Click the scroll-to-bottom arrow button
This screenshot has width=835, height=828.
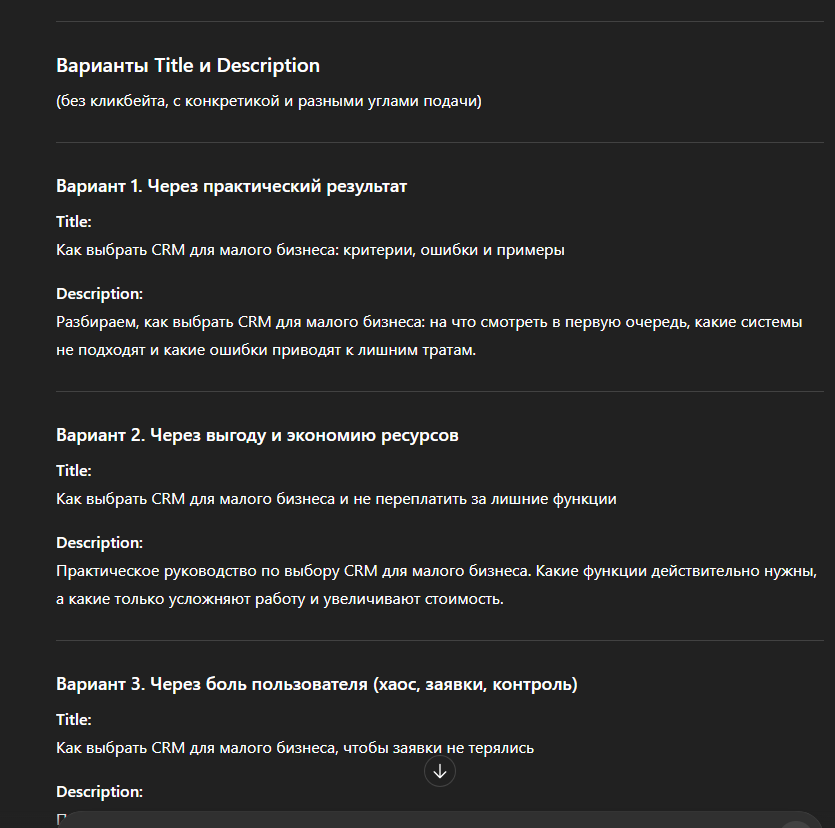click(439, 771)
